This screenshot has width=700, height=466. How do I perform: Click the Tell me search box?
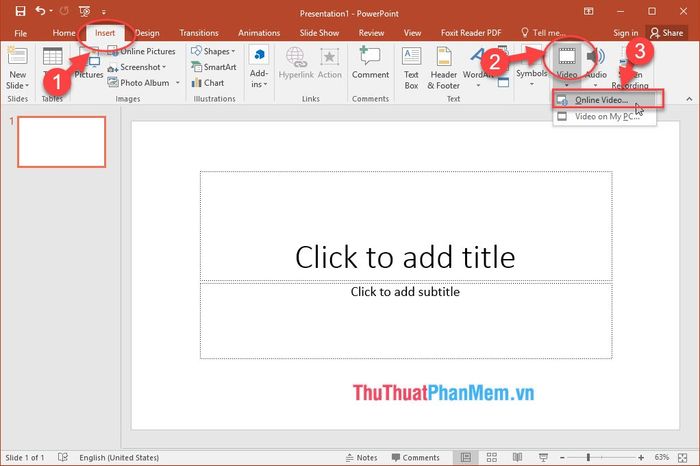pyautogui.click(x=543, y=33)
